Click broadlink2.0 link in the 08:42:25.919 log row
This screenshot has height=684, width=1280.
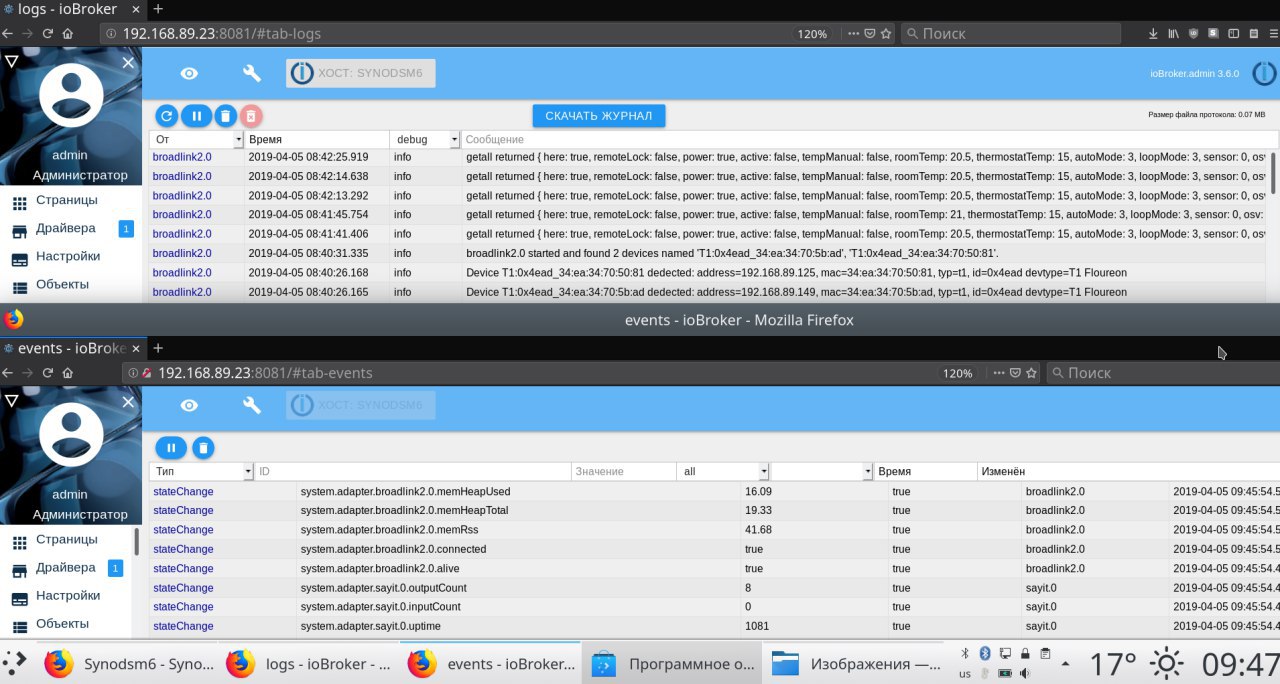(x=182, y=157)
